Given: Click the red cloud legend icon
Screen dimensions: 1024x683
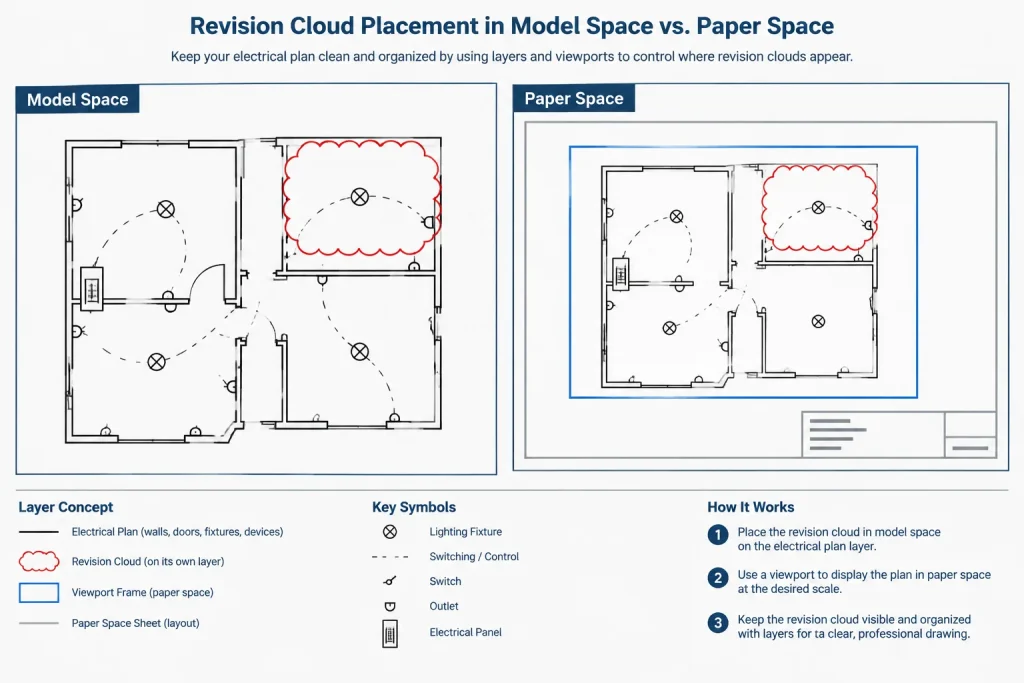Looking at the screenshot, I should pos(39,561).
